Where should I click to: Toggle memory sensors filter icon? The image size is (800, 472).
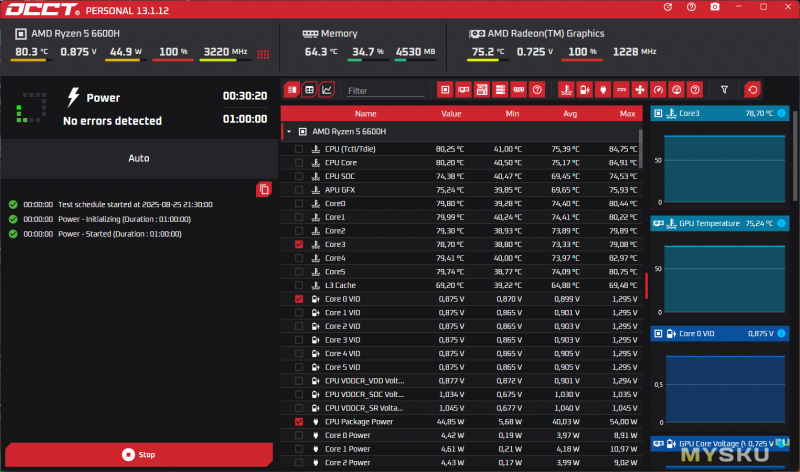[518, 90]
